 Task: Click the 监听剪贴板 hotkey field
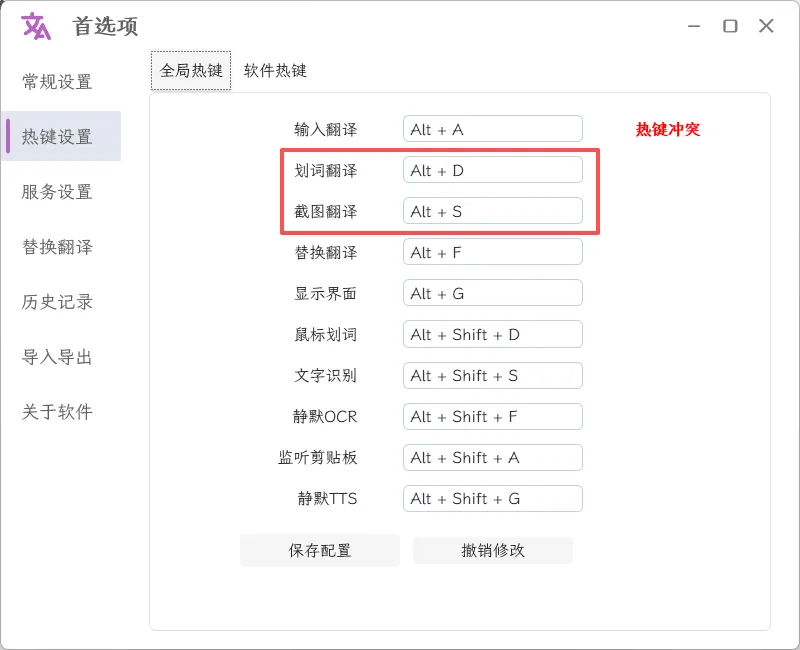[492, 457]
